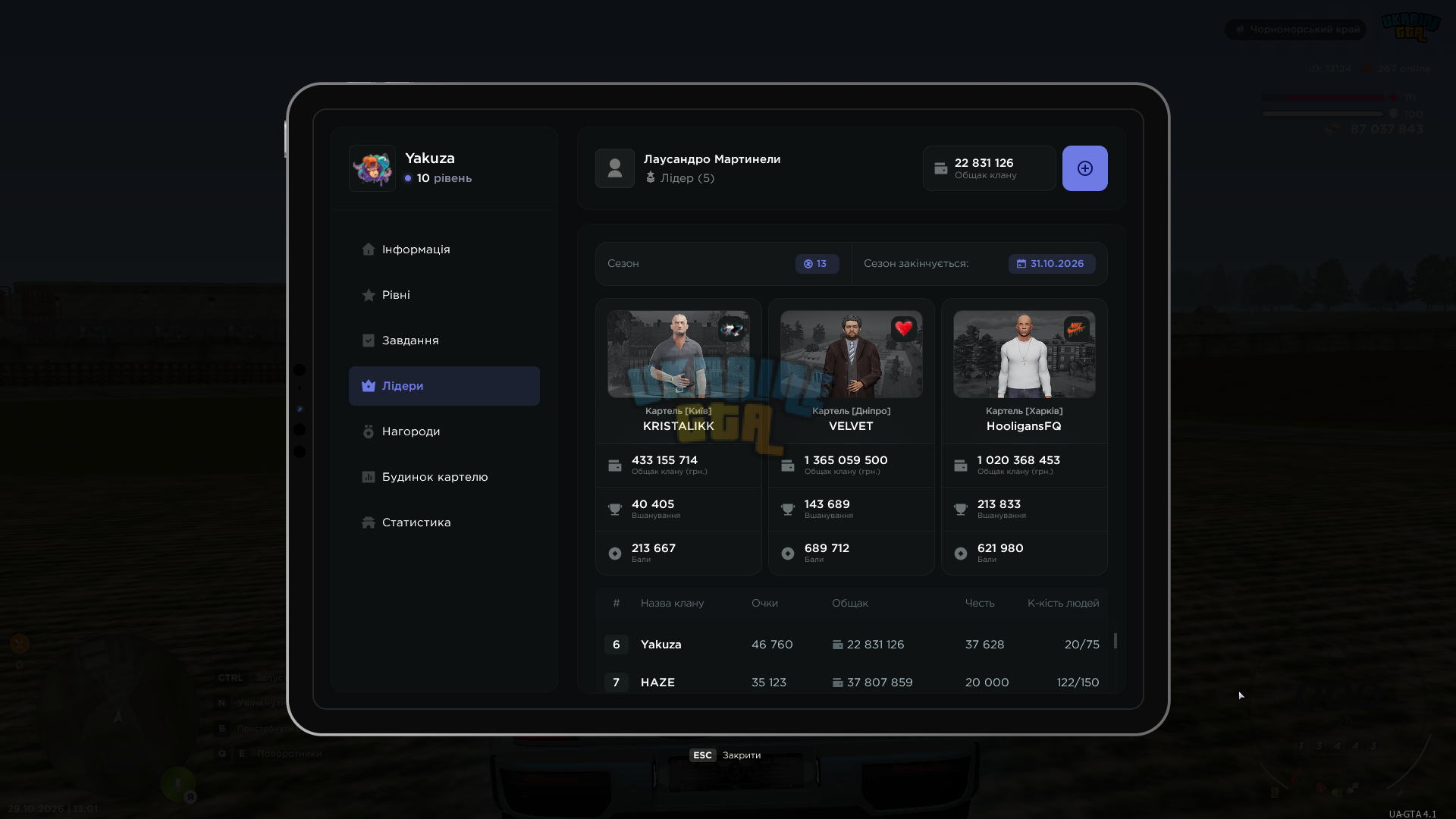Click the Честь column header
This screenshot has width=1456, height=819.
point(979,604)
